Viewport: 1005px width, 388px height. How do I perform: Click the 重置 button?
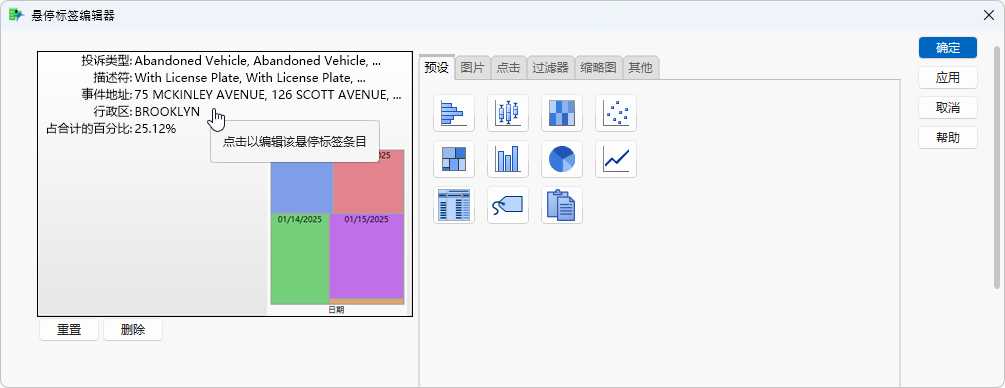pos(69,330)
